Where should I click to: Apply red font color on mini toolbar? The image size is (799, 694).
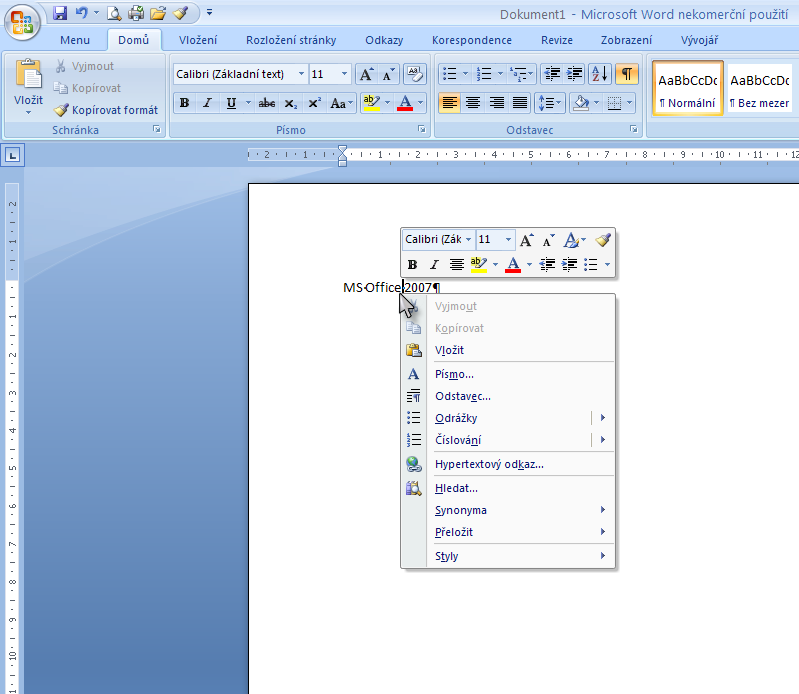[513, 264]
